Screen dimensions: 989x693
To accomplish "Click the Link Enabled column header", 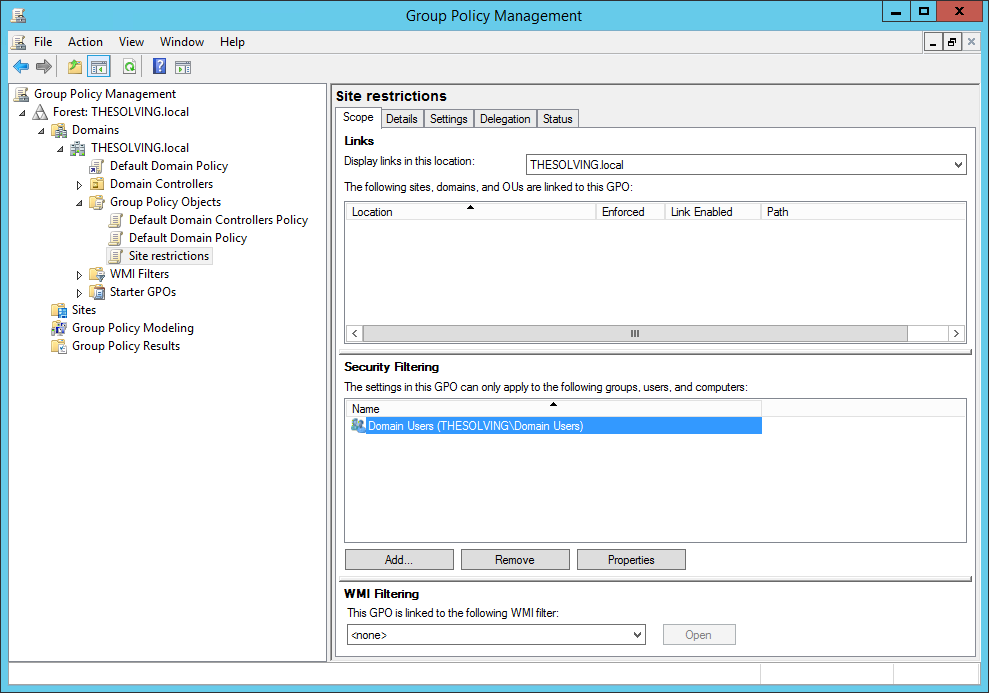I will pyautogui.click(x=713, y=212).
